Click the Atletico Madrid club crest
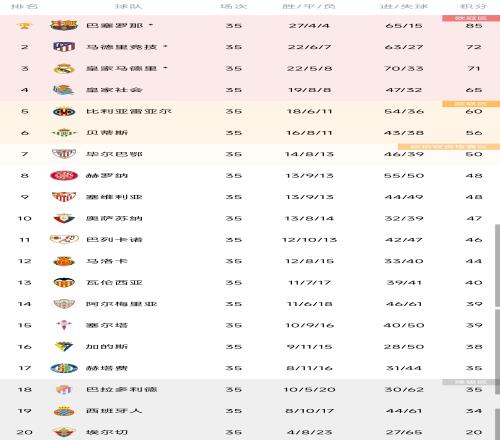This screenshot has width=500, height=440. click(x=64, y=47)
